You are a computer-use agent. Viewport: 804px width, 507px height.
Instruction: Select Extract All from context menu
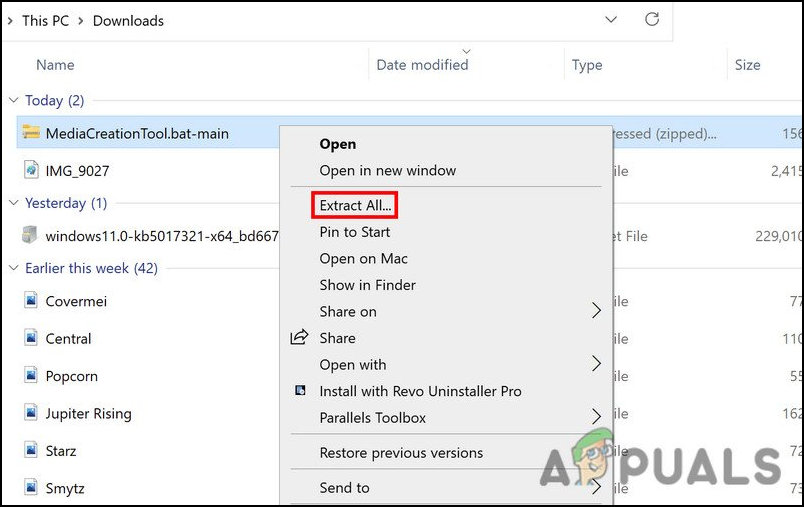point(356,206)
